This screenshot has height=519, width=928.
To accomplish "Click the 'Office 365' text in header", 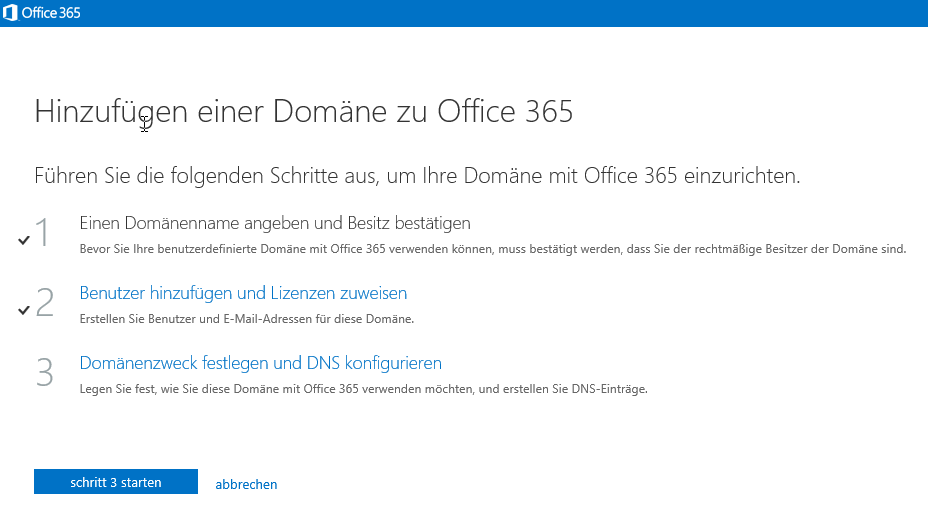I will 52,13.
